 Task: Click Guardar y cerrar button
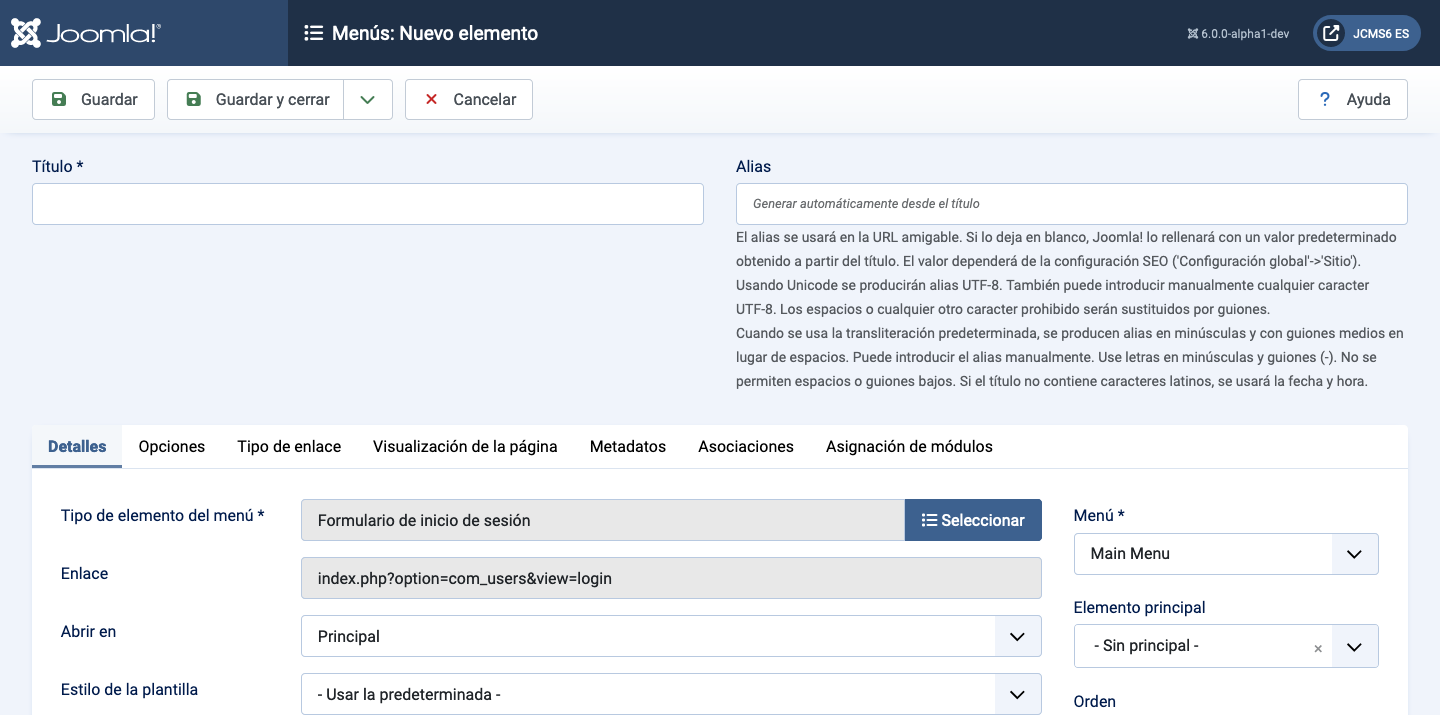click(x=255, y=99)
